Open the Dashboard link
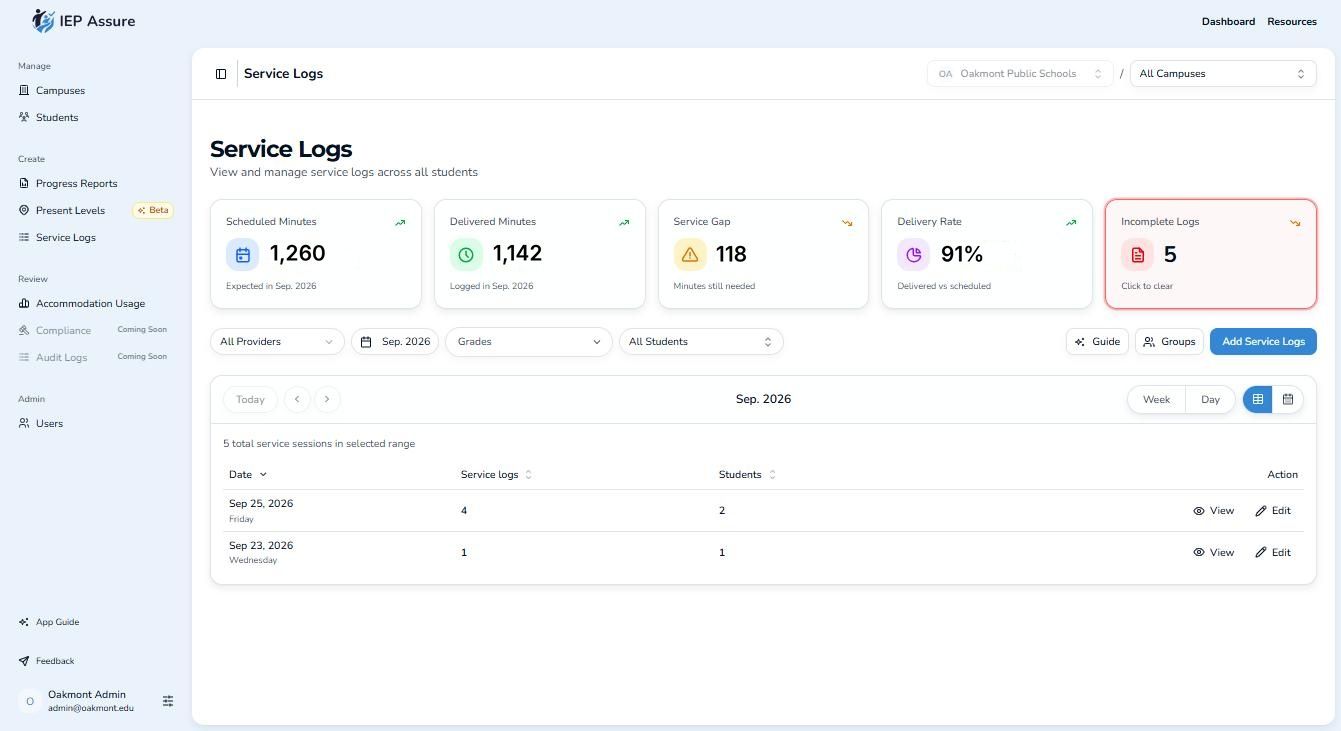Viewport: 1341px width, 731px height. point(1228,21)
